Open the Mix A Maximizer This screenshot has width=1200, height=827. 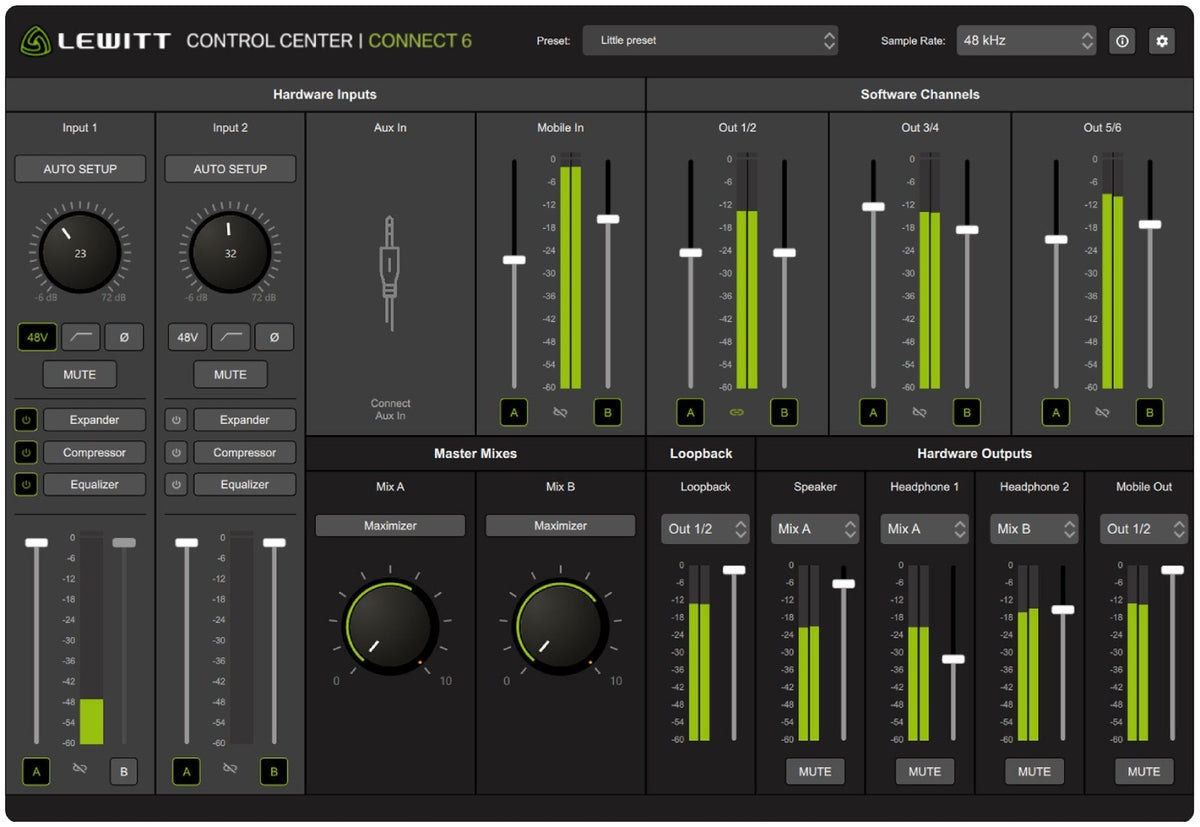(x=390, y=526)
